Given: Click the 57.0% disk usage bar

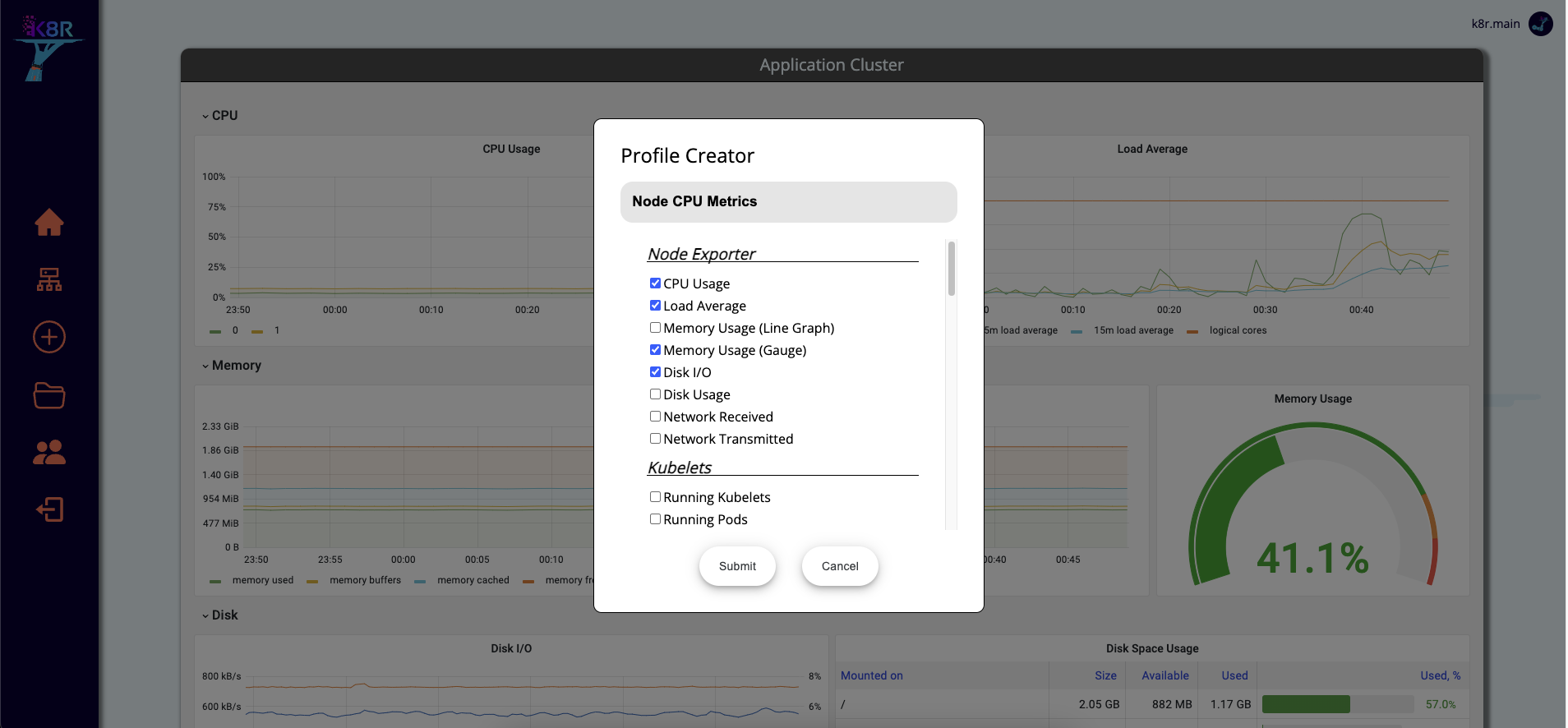Looking at the screenshot, I should pos(1338,704).
